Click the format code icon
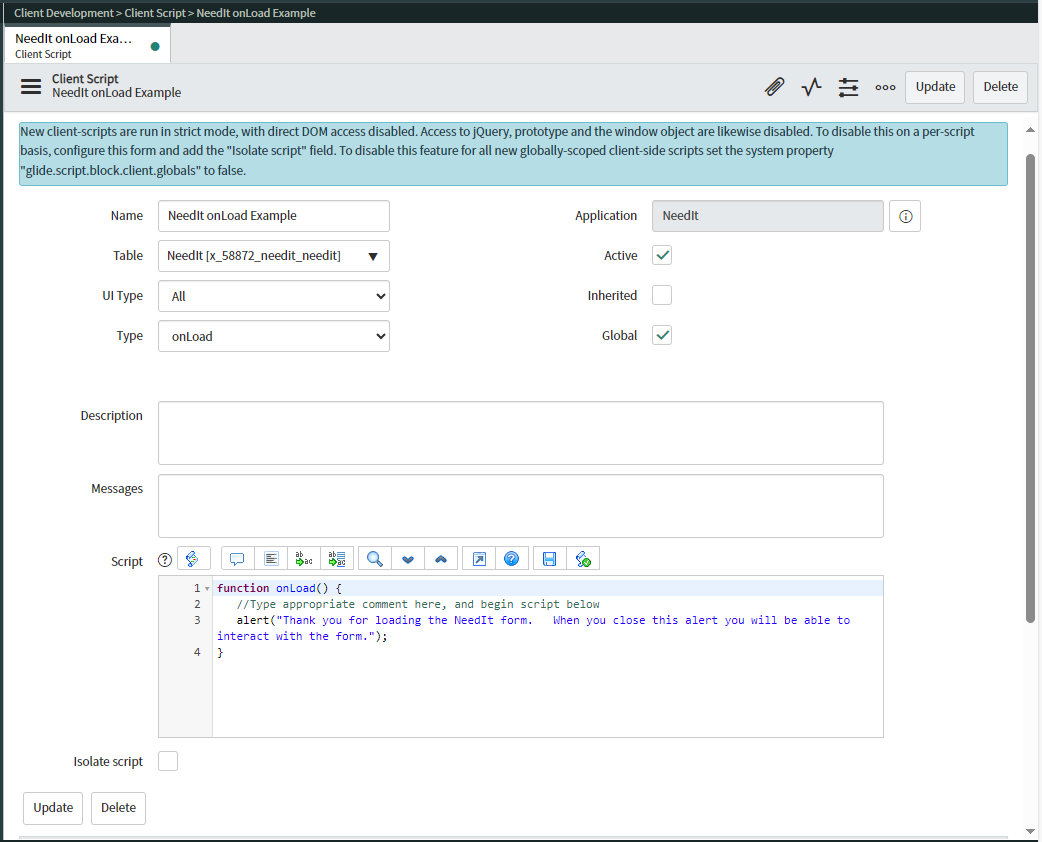This screenshot has height=842, width=1042. pyautogui.click(x=271, y=559)
